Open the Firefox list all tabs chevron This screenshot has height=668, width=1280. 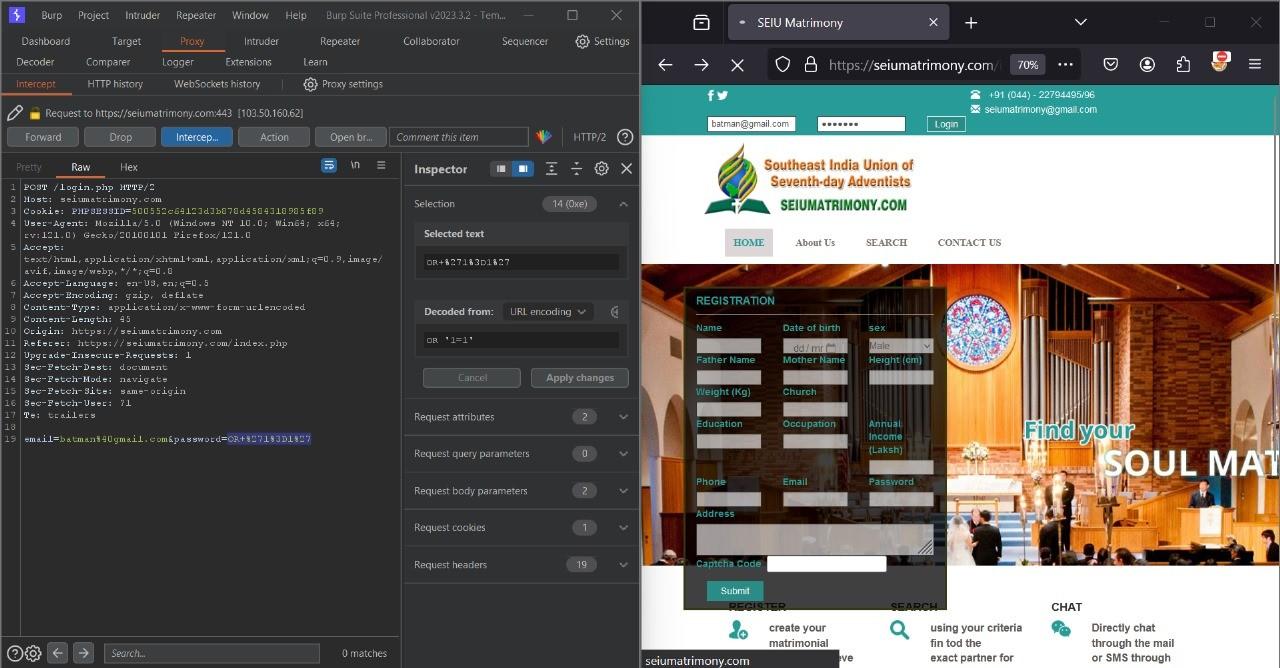1080,22
